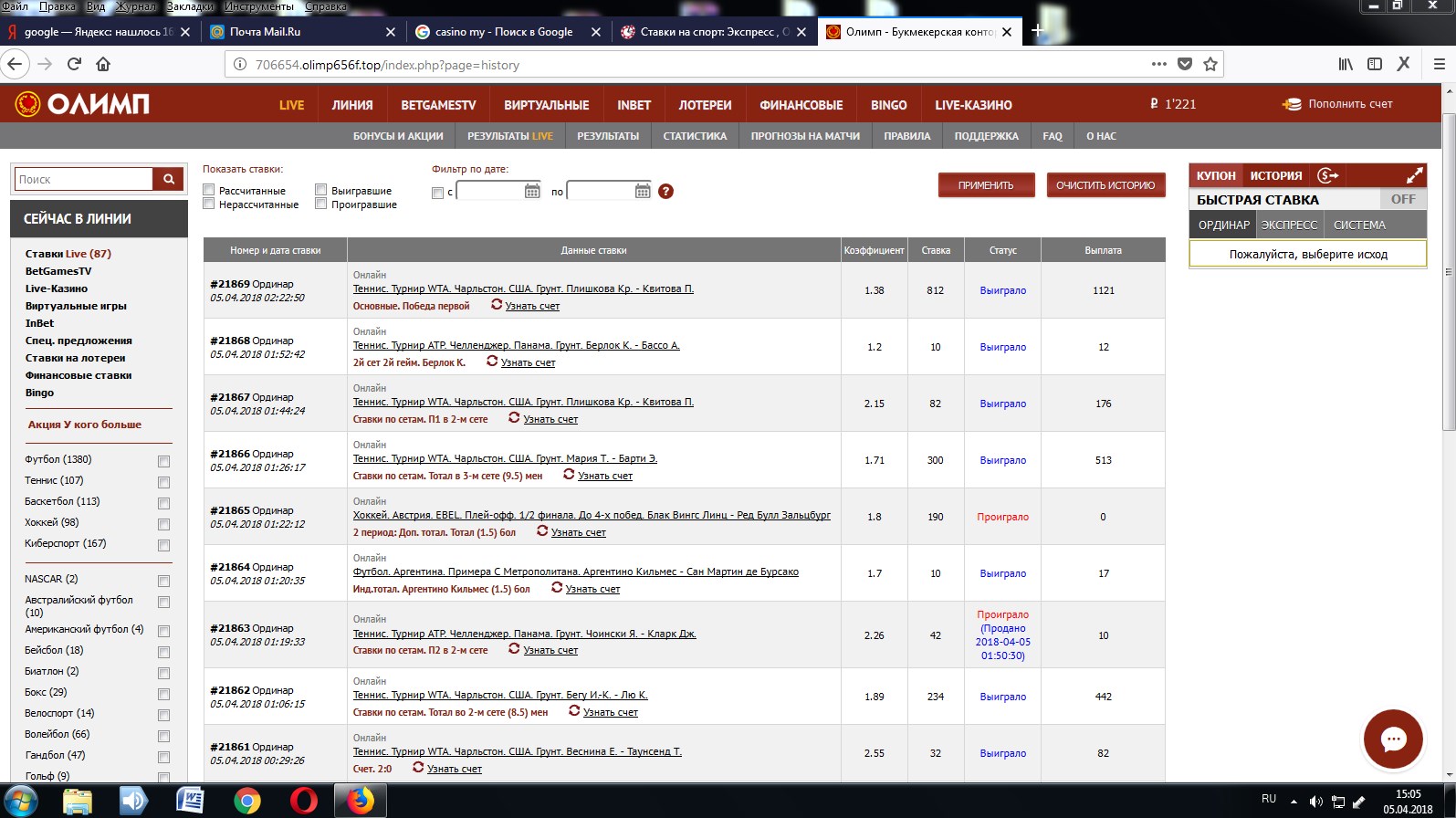The height and width of the screenshot is (818, 1456).
Task: Check the Нерассчитанные filter
Action: point(209,204)
